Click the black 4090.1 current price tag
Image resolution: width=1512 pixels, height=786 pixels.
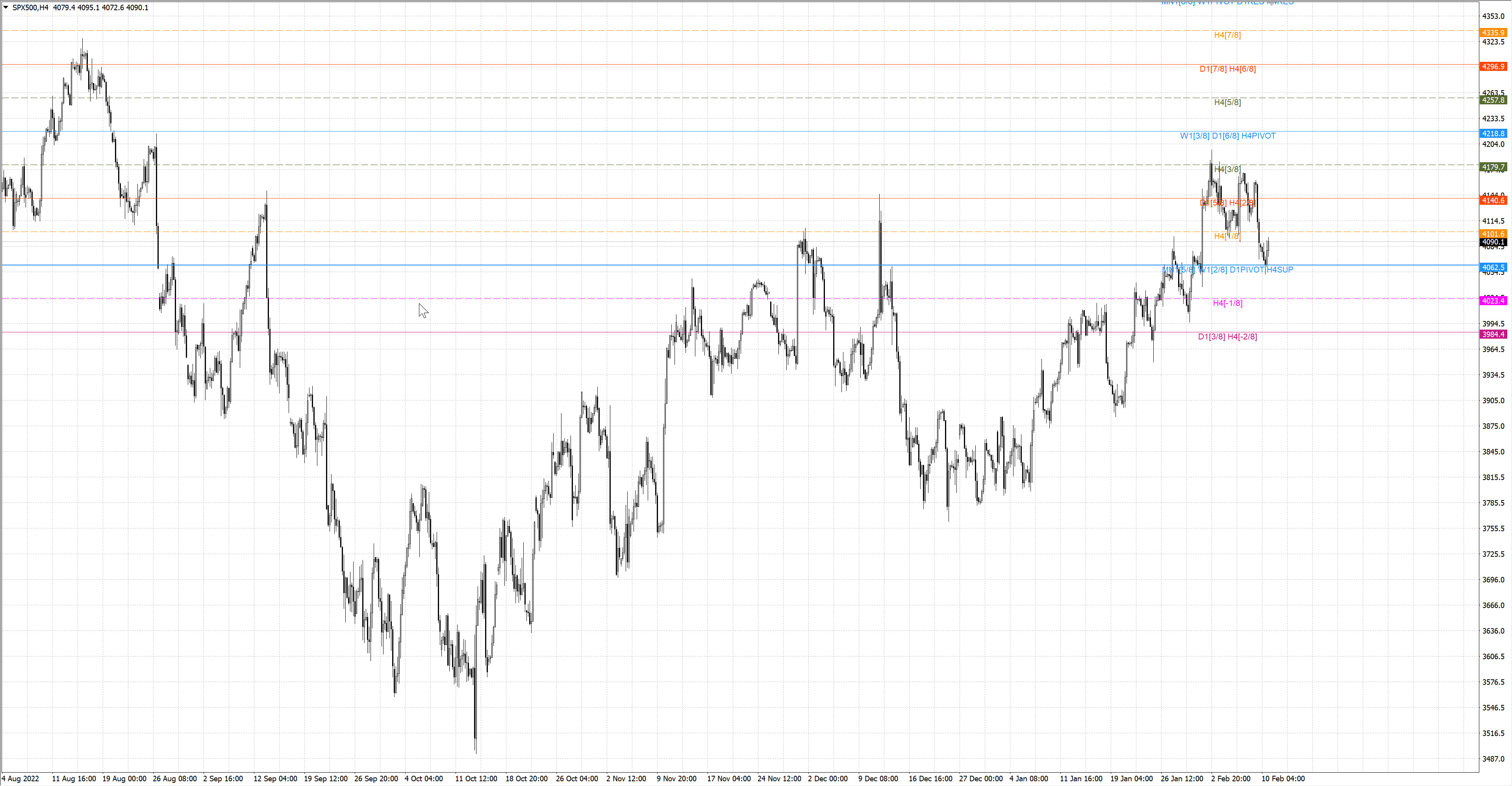click(x=1493, y=242)
